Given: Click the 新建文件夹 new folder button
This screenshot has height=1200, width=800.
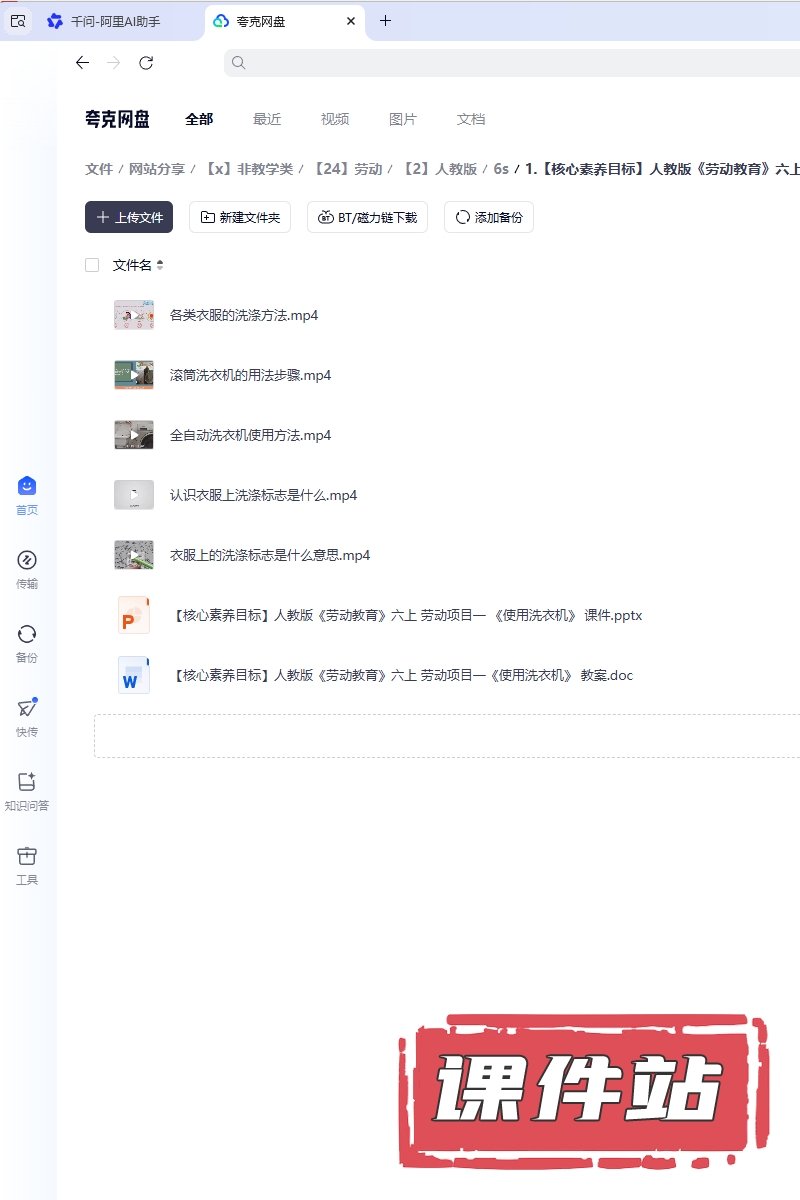Looking at the screenshot, I should [x=240, y=217].
